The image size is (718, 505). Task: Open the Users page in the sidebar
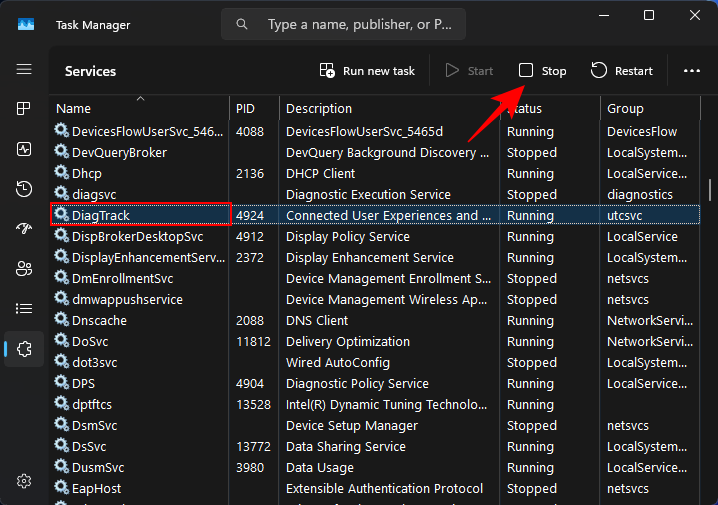[24, 268]
